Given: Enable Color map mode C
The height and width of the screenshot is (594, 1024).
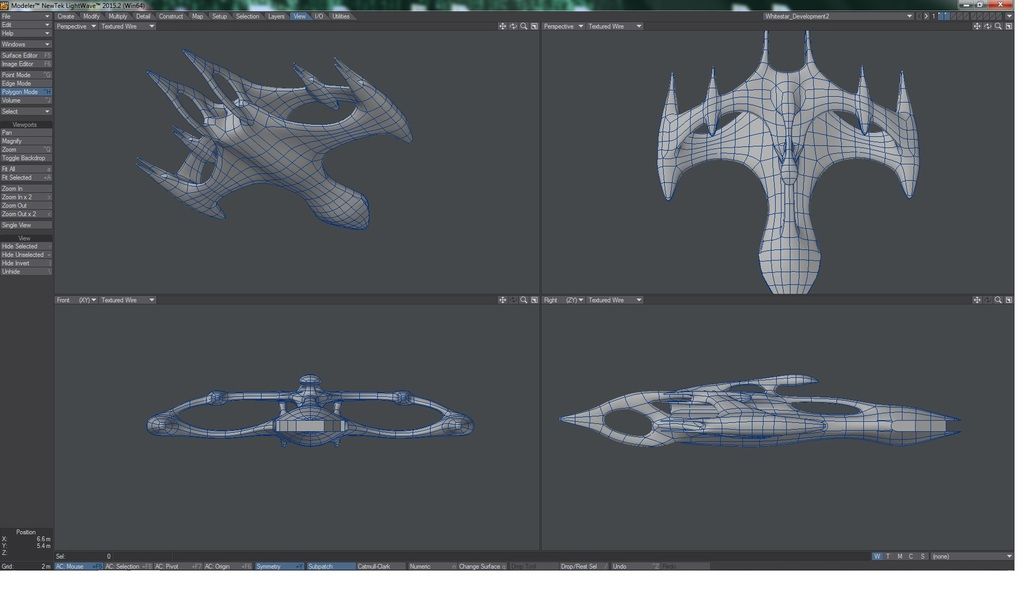Looking at the screenshot, I should pyautogui.click(x=911, y=557).
